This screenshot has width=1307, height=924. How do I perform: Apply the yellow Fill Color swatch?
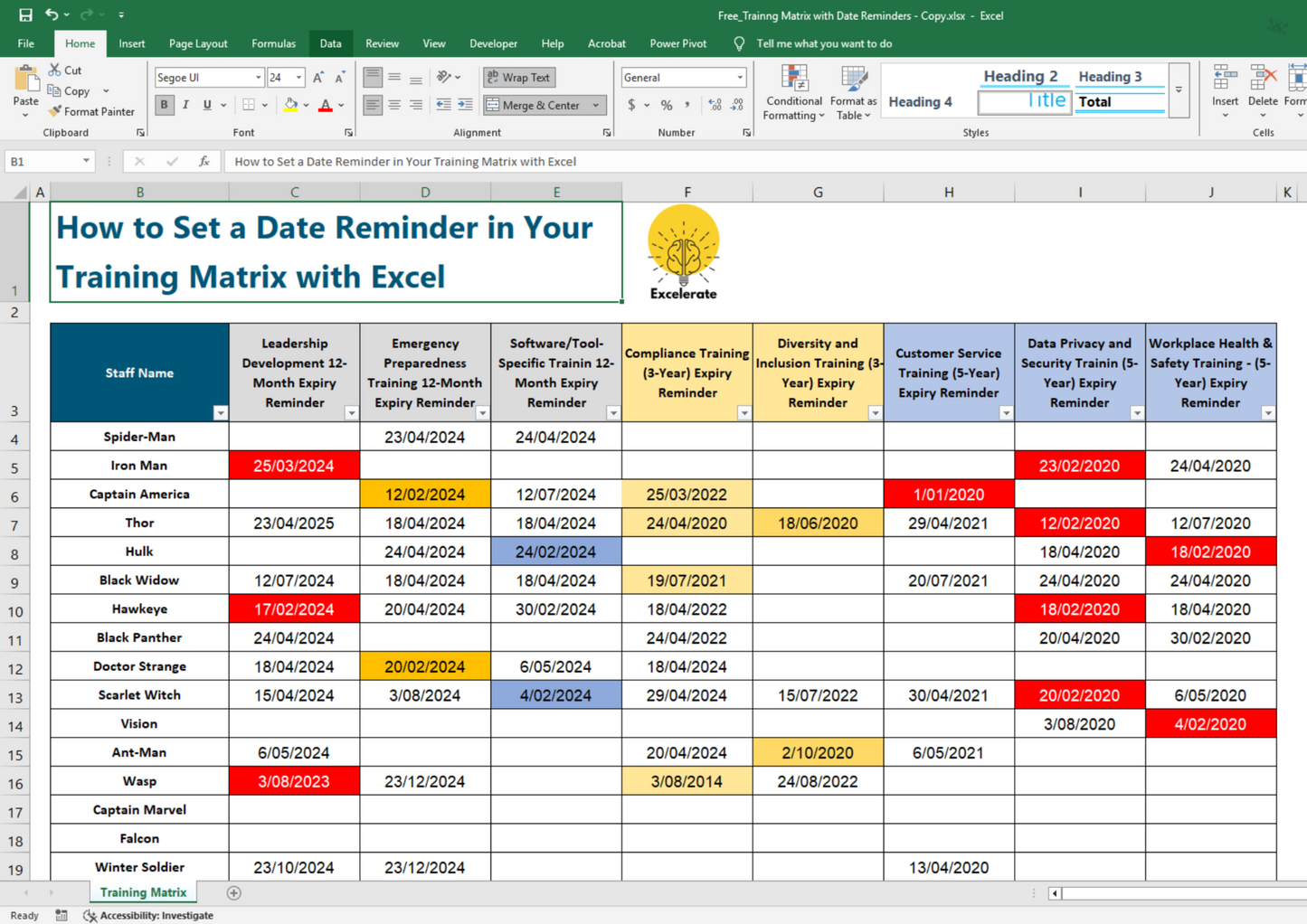[x=290, y=106]
